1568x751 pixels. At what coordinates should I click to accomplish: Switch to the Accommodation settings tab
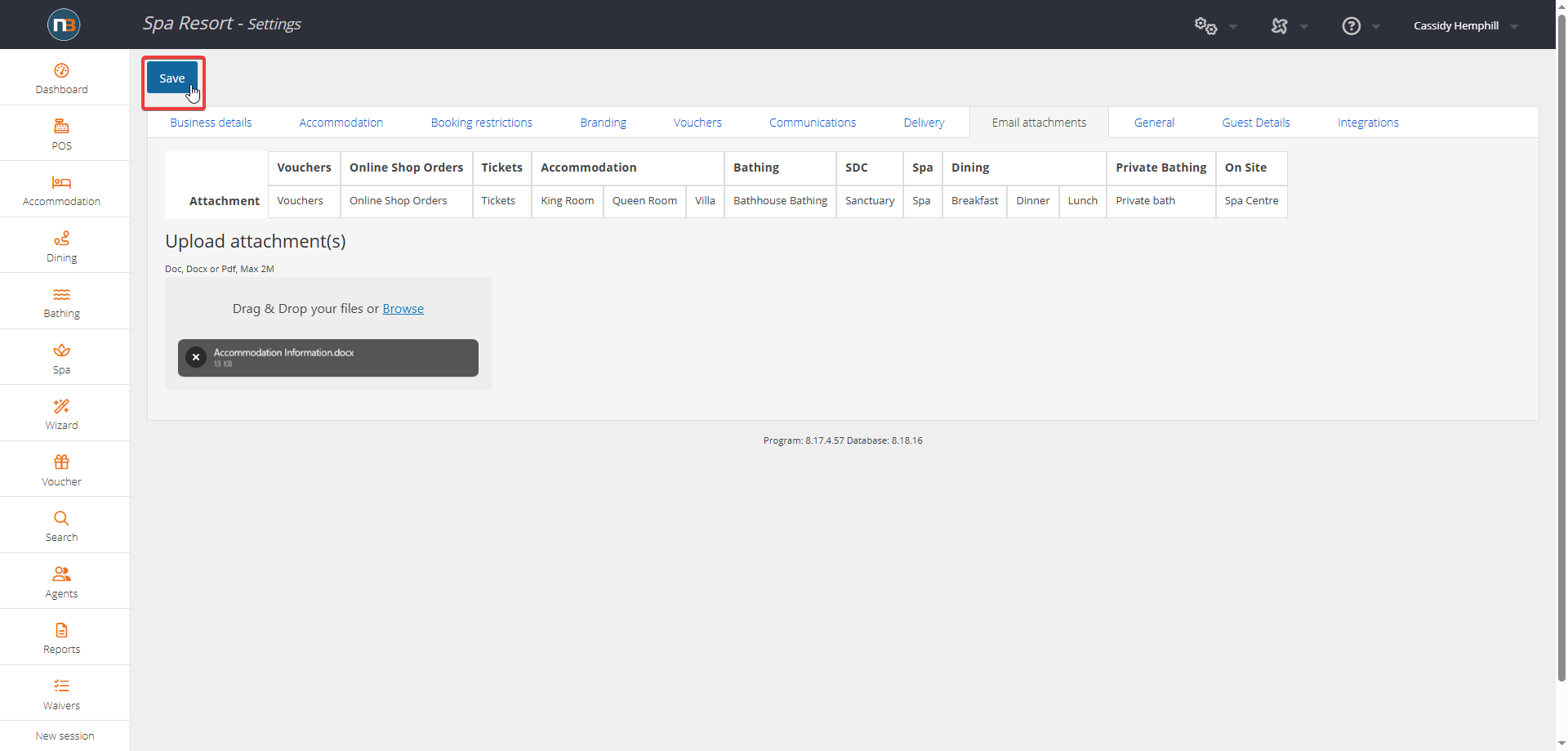(x=341, y=123)
